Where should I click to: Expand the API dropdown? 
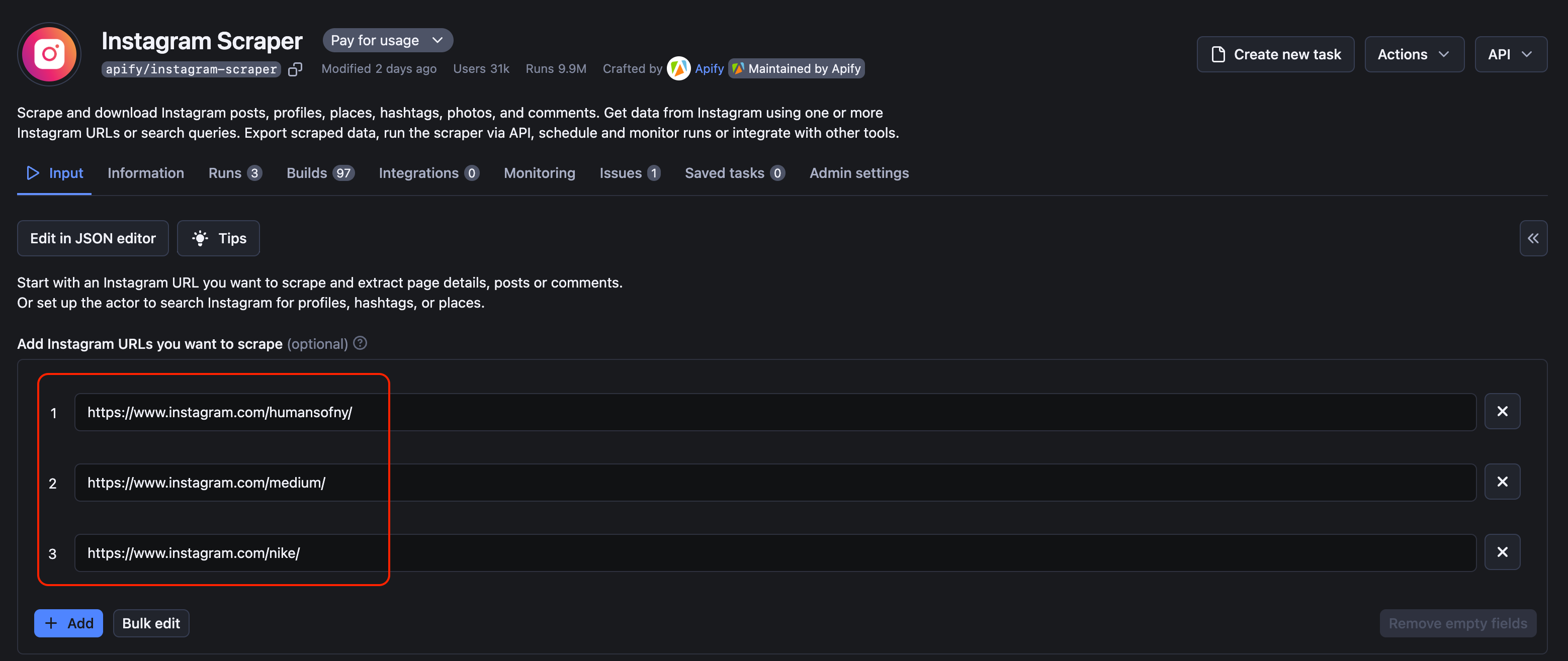[x=1510, y=55]
